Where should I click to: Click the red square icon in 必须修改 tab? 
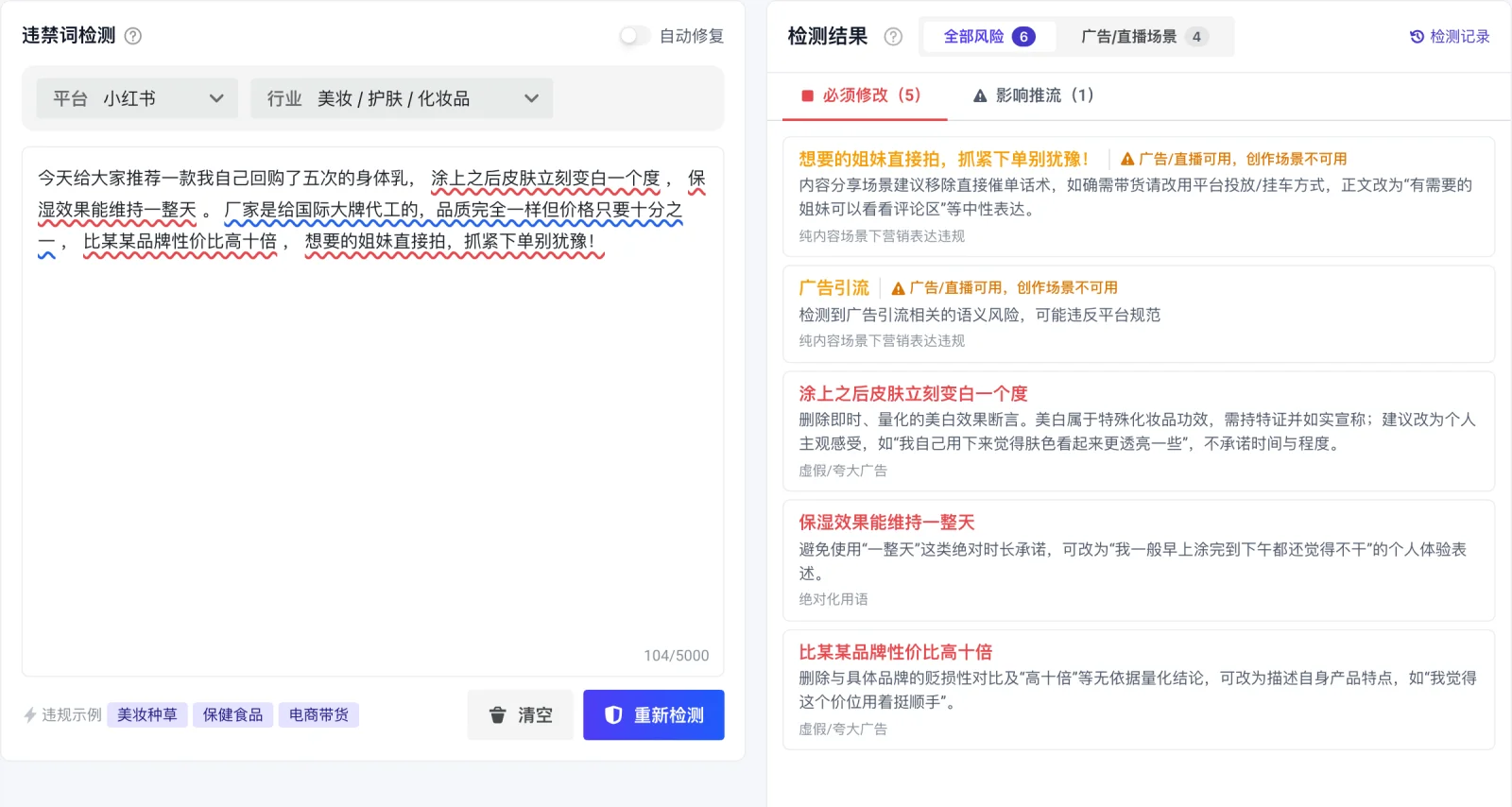click(807, 95)
